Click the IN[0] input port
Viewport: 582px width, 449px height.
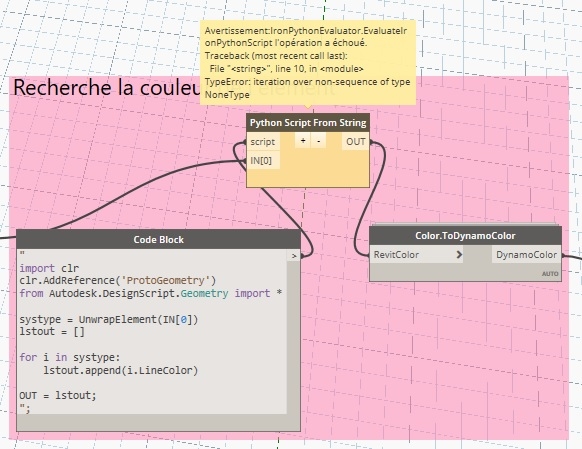(263, 161)
